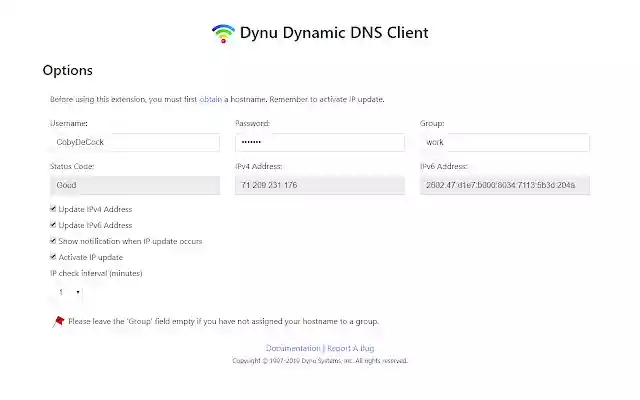640x400 pixels.
Task: Click the 'Password:' label
Action: coord(252,123)
